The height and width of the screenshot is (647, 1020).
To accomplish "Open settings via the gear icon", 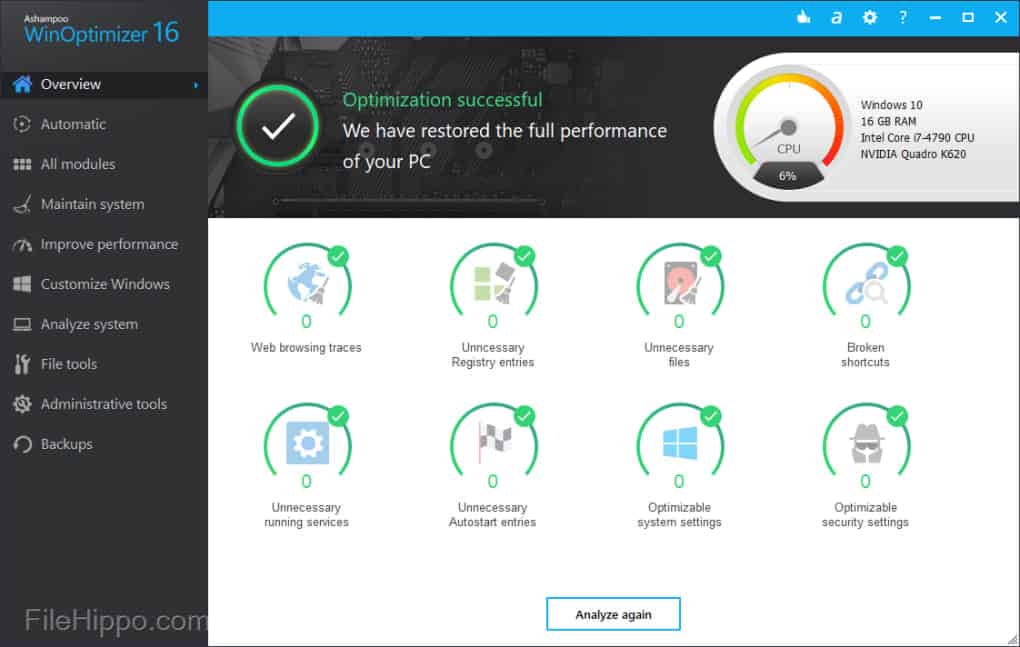I will pos(869,17).
